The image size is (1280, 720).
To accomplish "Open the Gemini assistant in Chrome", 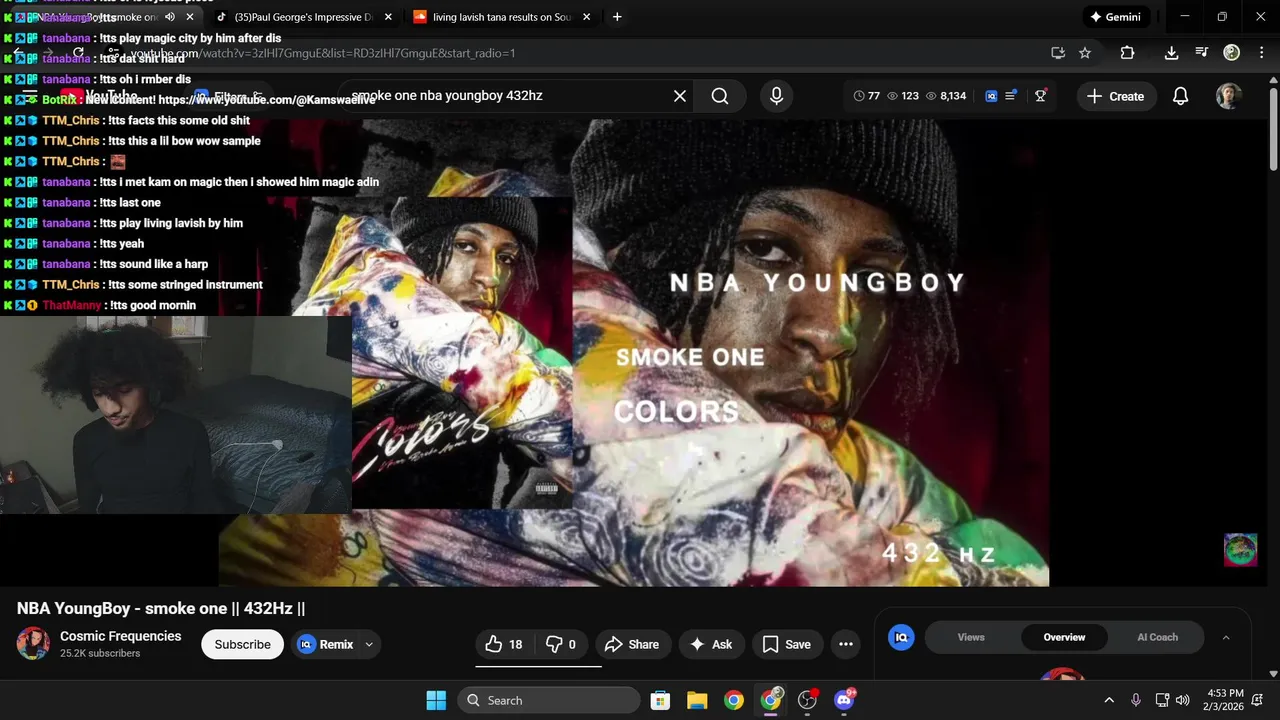I will tap(1115, 17).
